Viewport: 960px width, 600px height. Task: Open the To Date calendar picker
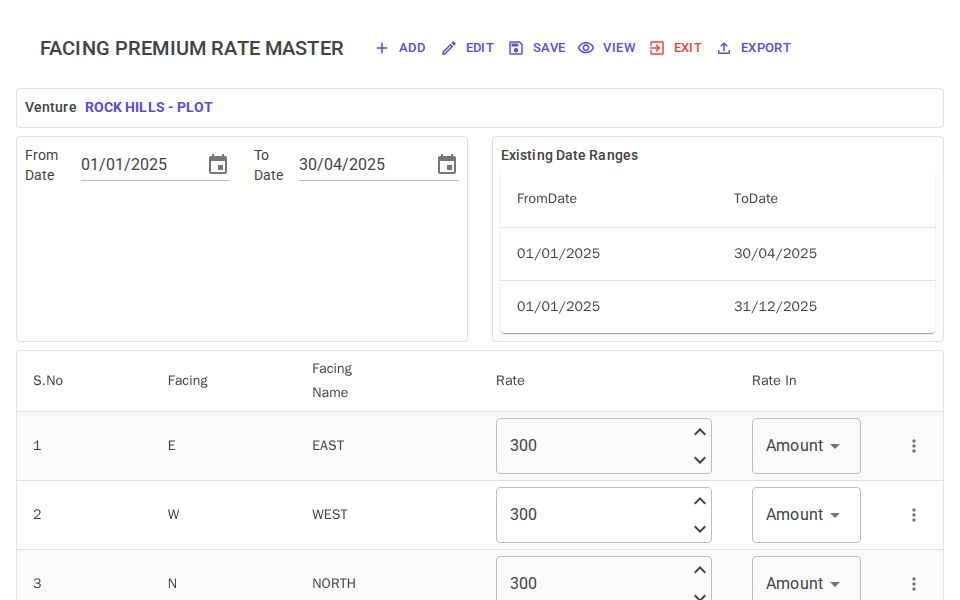447,164
